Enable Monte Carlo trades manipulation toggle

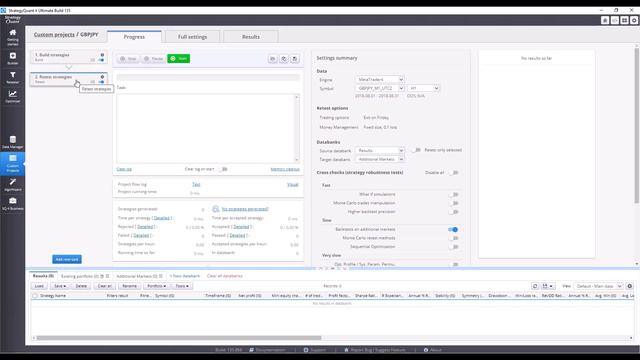[x=453, y=203]
